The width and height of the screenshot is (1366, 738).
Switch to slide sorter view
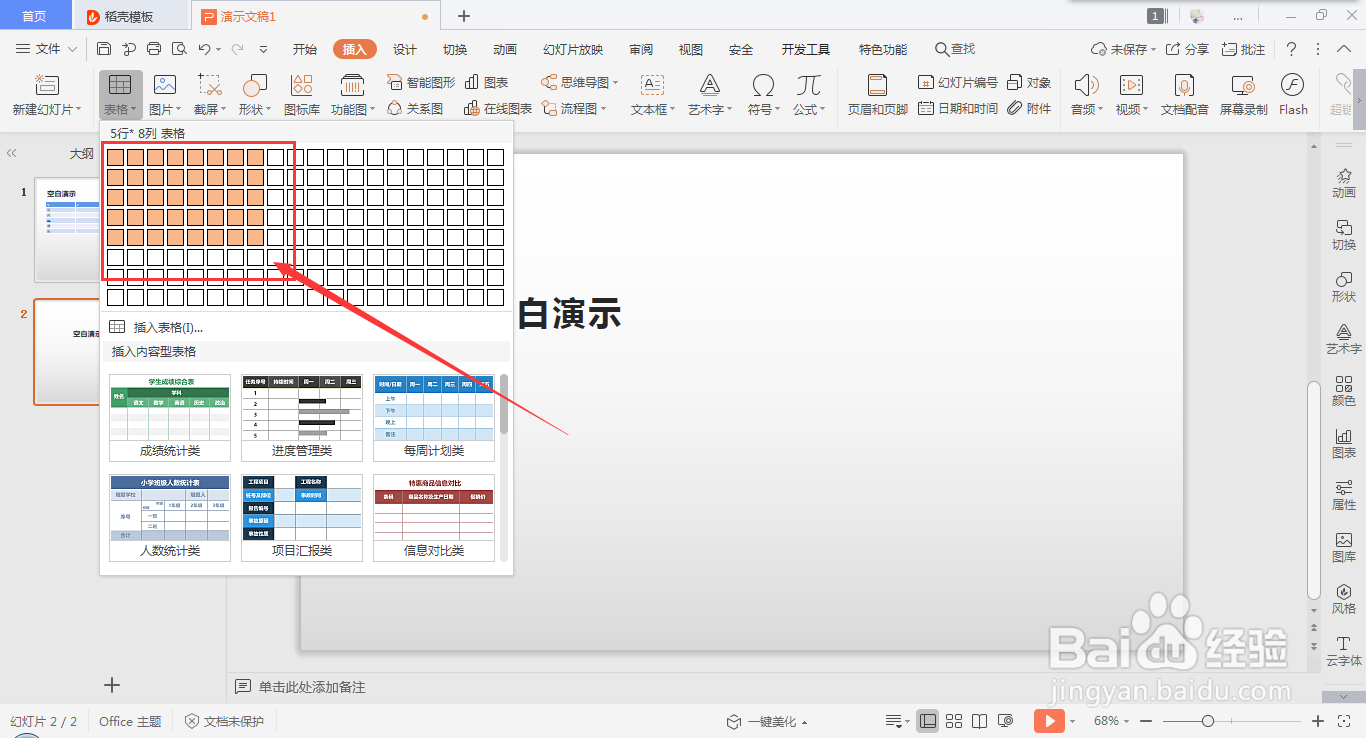click(x=954, y=720)
